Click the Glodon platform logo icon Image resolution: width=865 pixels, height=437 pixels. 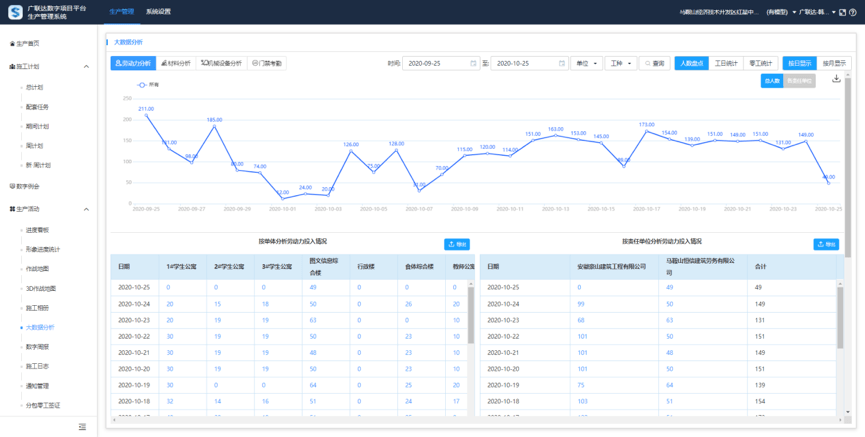pyautogui.click(x=16, y=12)
